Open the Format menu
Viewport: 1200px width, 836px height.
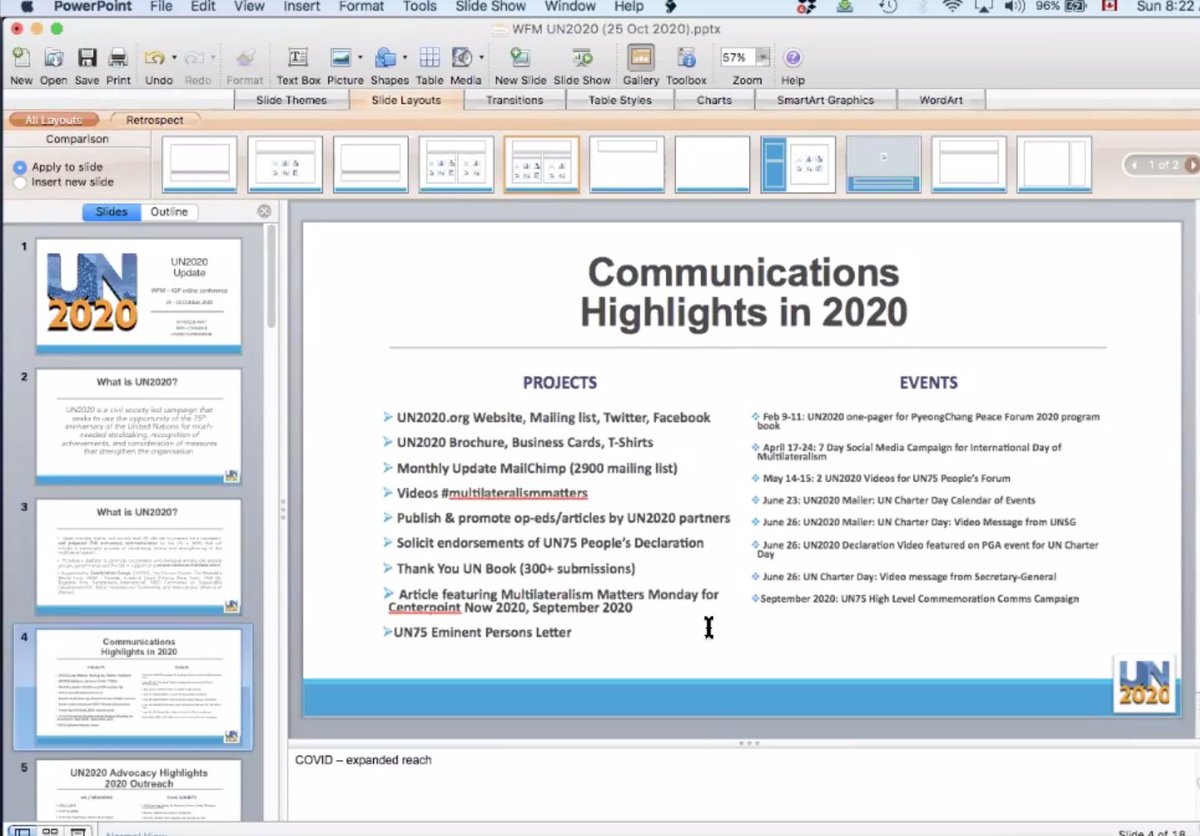pos(361,6)
